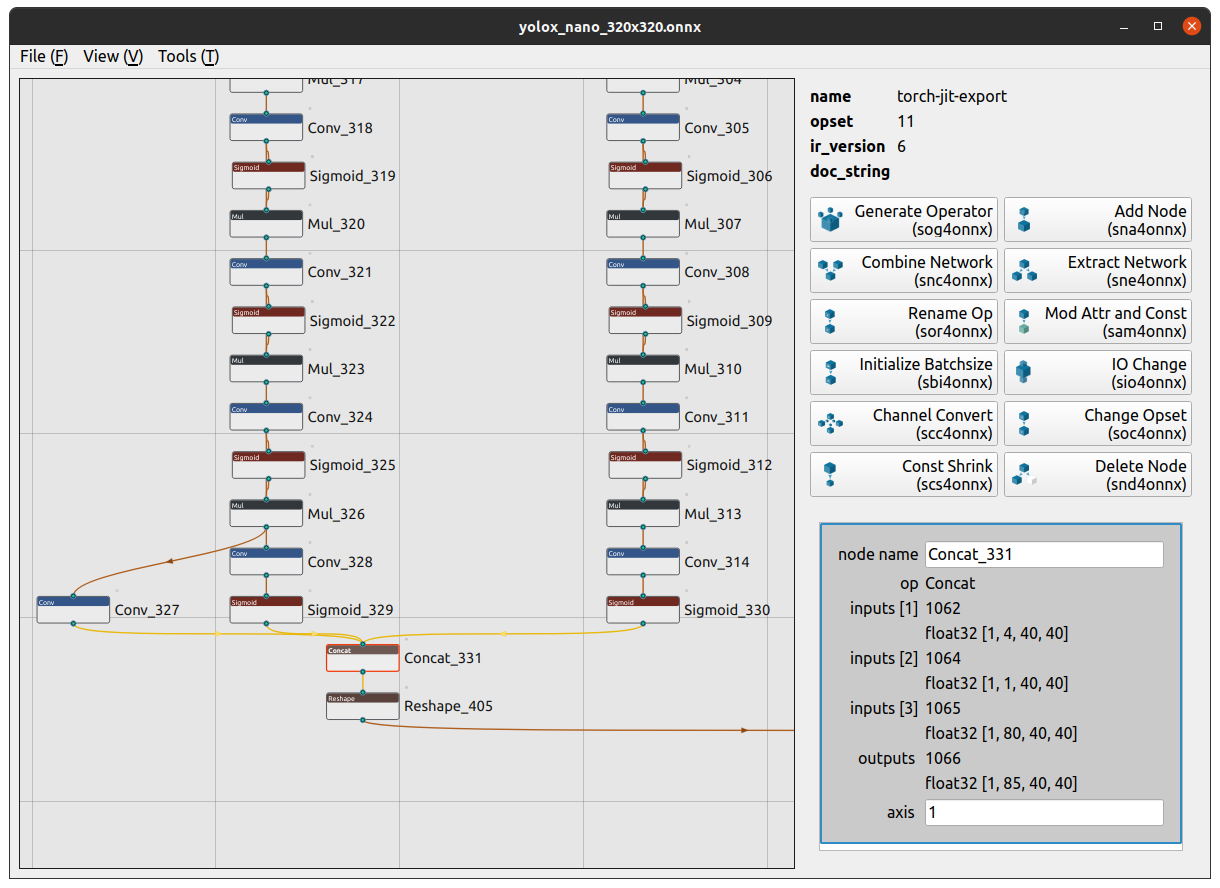Click the Mod Attr and Const icon
Viewport: 1220px width, 888px height.
coord(1023,322)
